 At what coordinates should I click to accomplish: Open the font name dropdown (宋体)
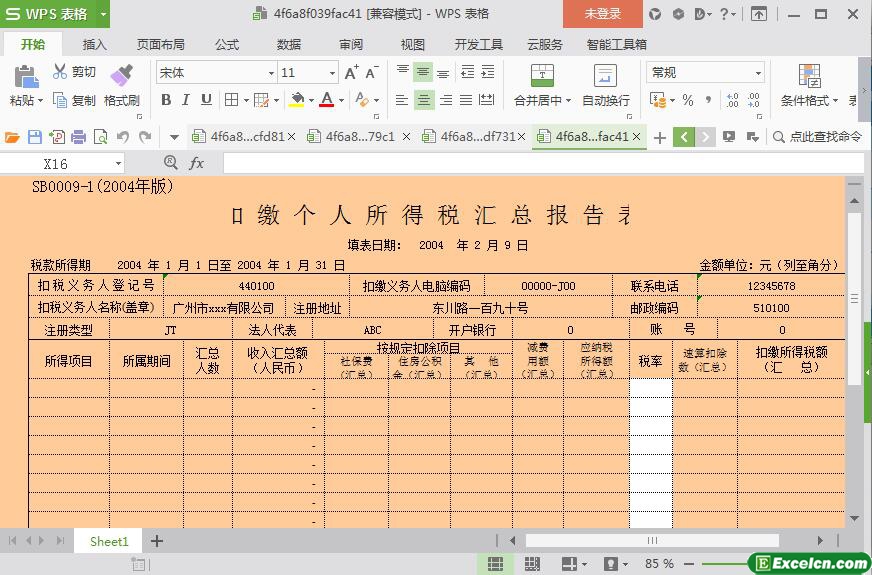271,73
